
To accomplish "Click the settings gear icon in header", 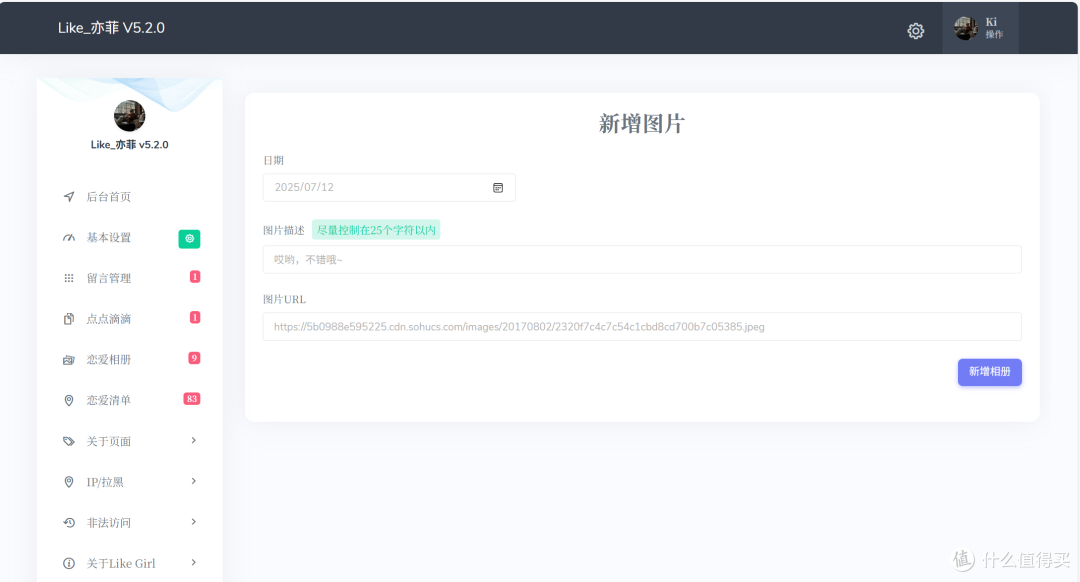I will pos(915,31).
